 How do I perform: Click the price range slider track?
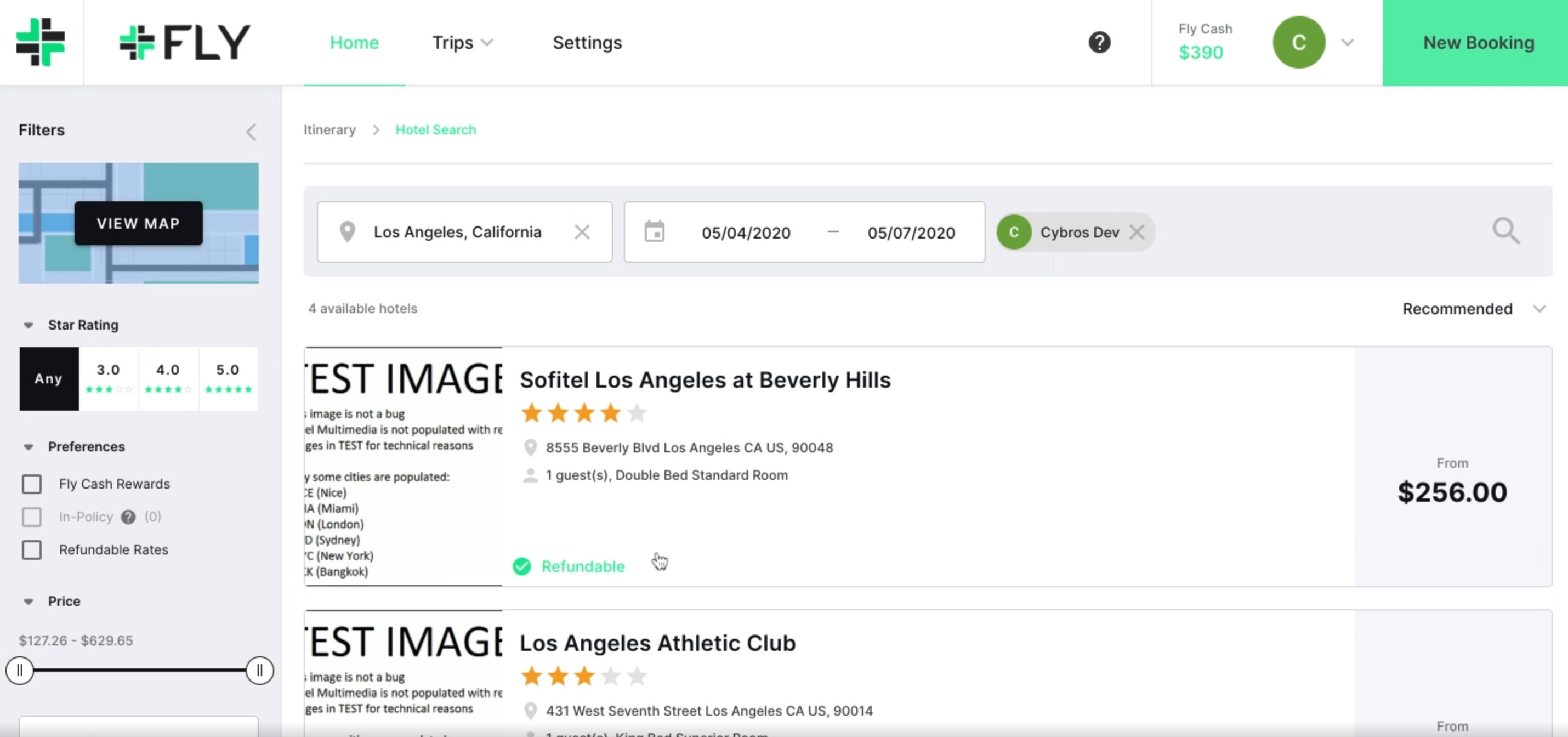pos(139,670)
